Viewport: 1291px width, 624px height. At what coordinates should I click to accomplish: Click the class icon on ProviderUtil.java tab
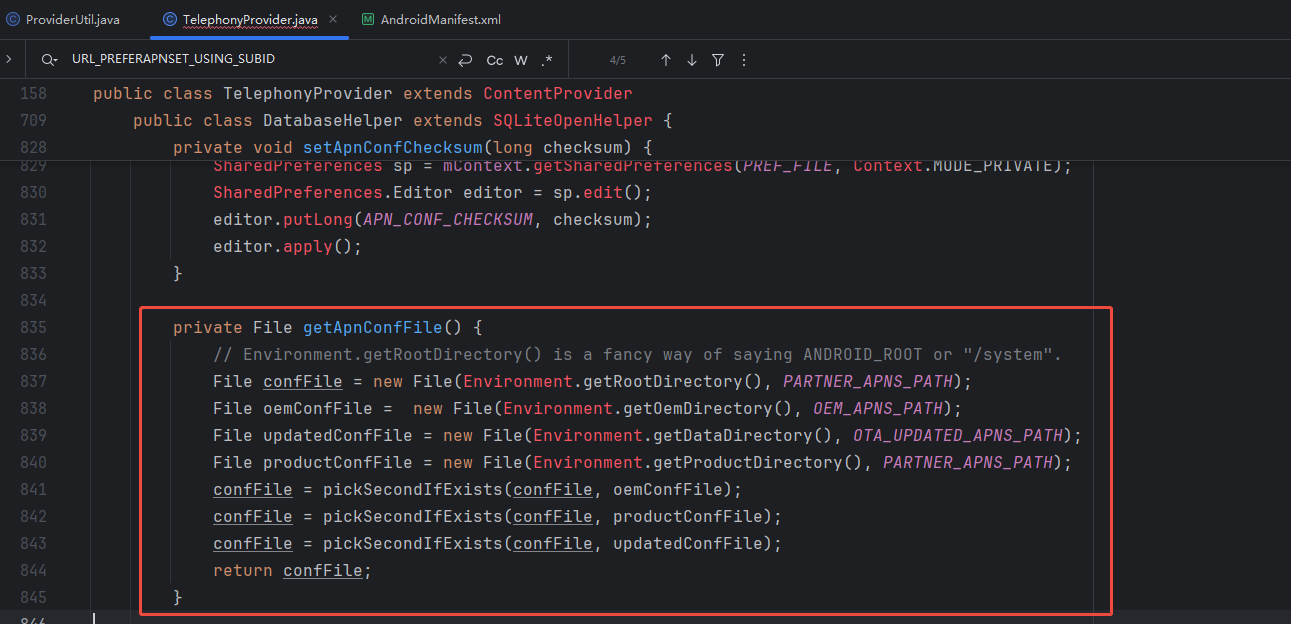click(12, 18)
